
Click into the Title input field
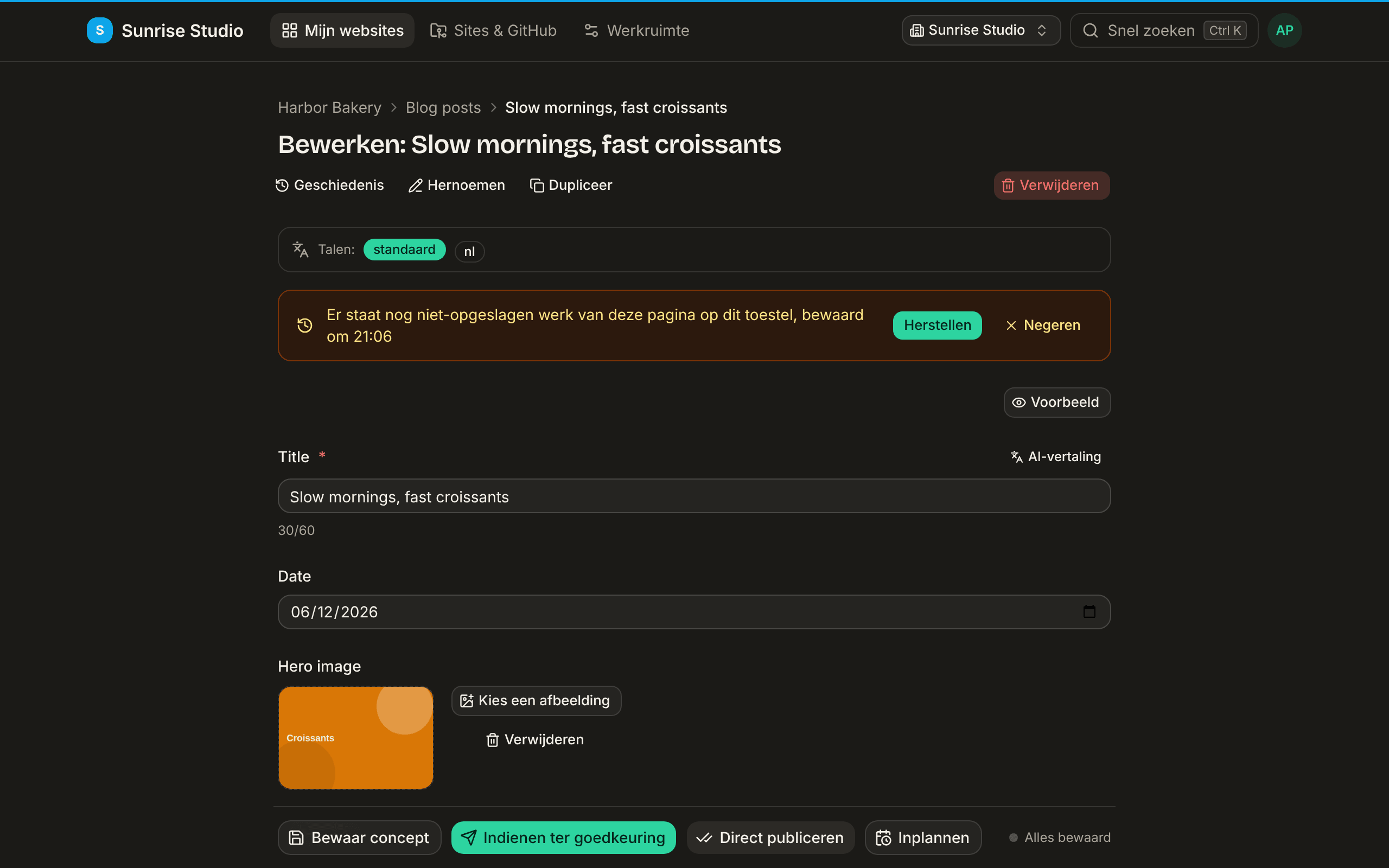(x=694, y=496)
